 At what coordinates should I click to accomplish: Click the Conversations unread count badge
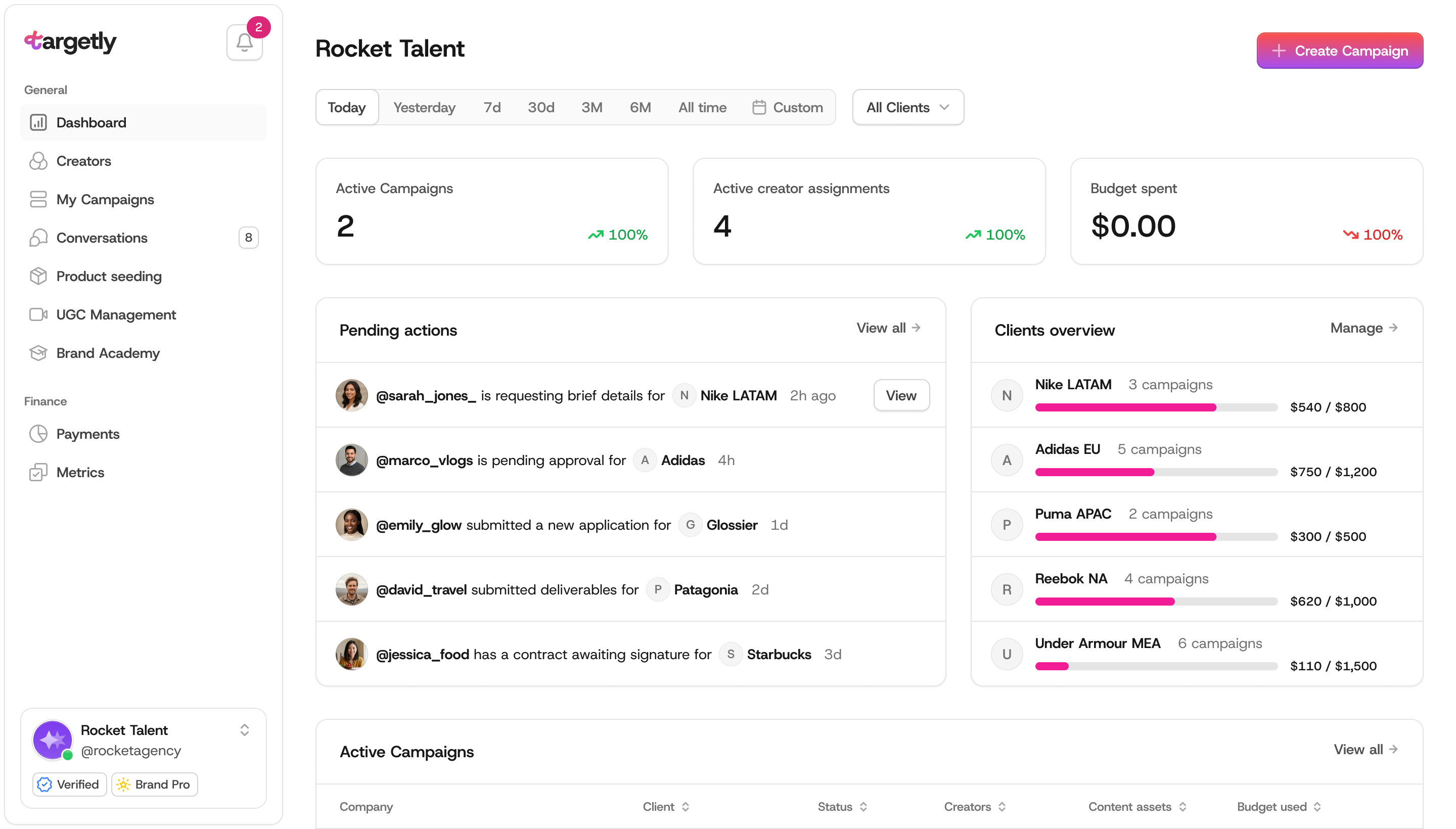click(248, 238)
